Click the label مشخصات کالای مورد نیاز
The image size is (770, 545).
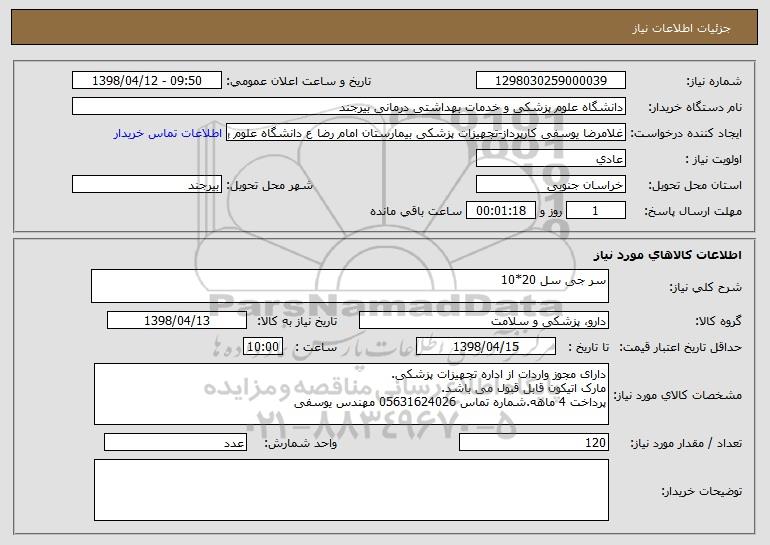[678, 395]
